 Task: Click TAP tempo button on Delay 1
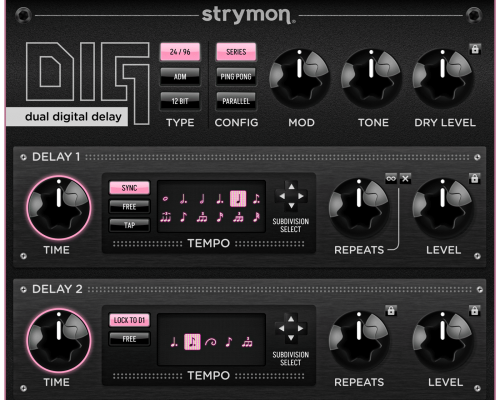coord(129,225)
